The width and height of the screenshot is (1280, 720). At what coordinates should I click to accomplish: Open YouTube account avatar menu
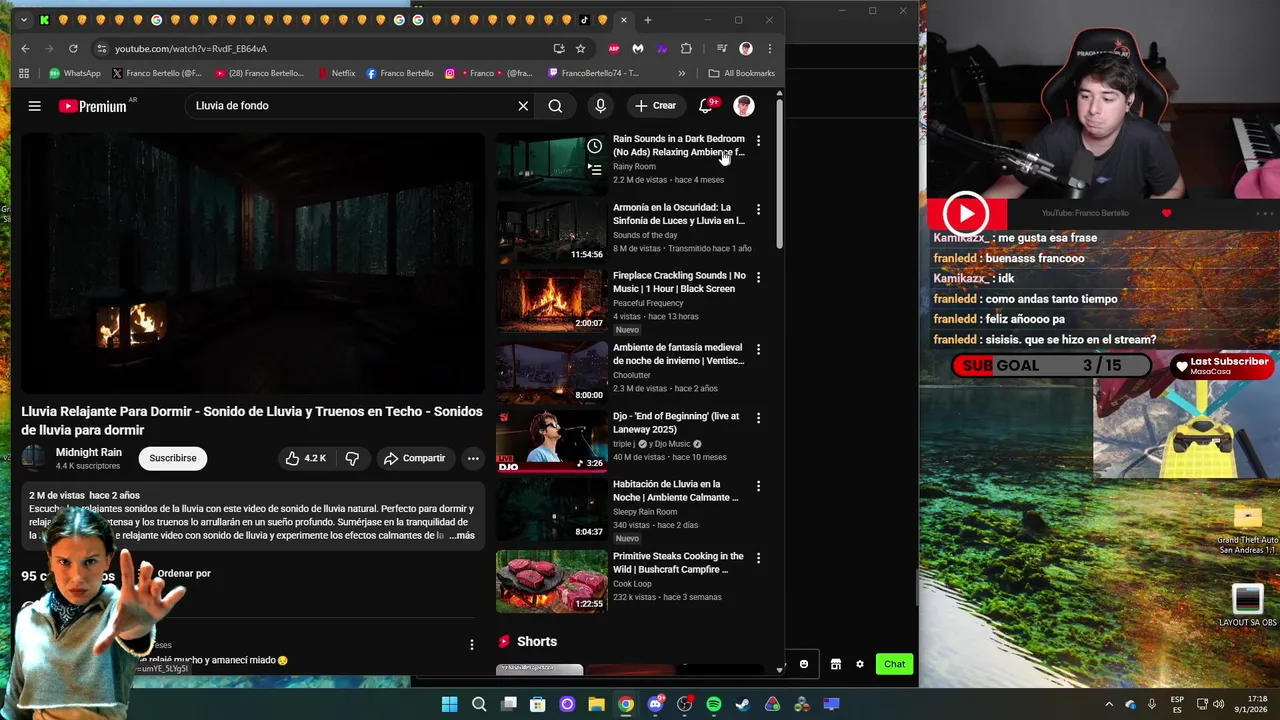[x=744, y=106]
